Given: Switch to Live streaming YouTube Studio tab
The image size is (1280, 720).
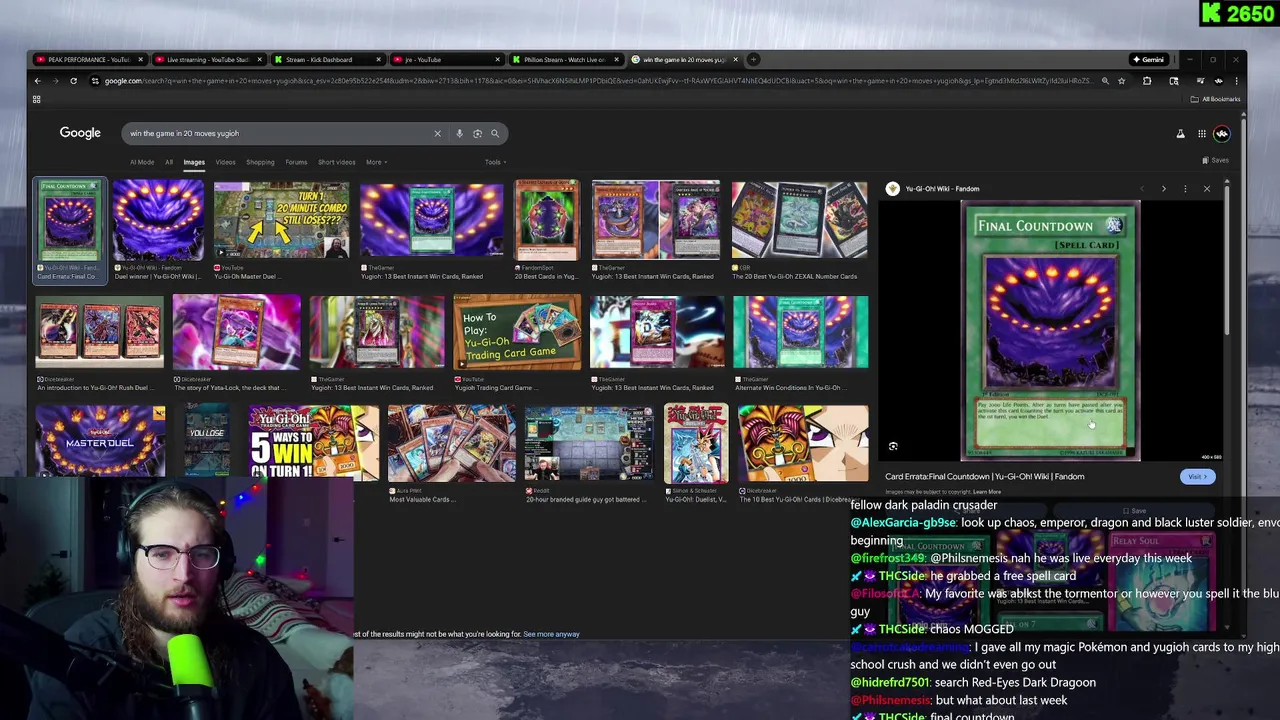Looking at the screenshot, I should coord(207,59).
